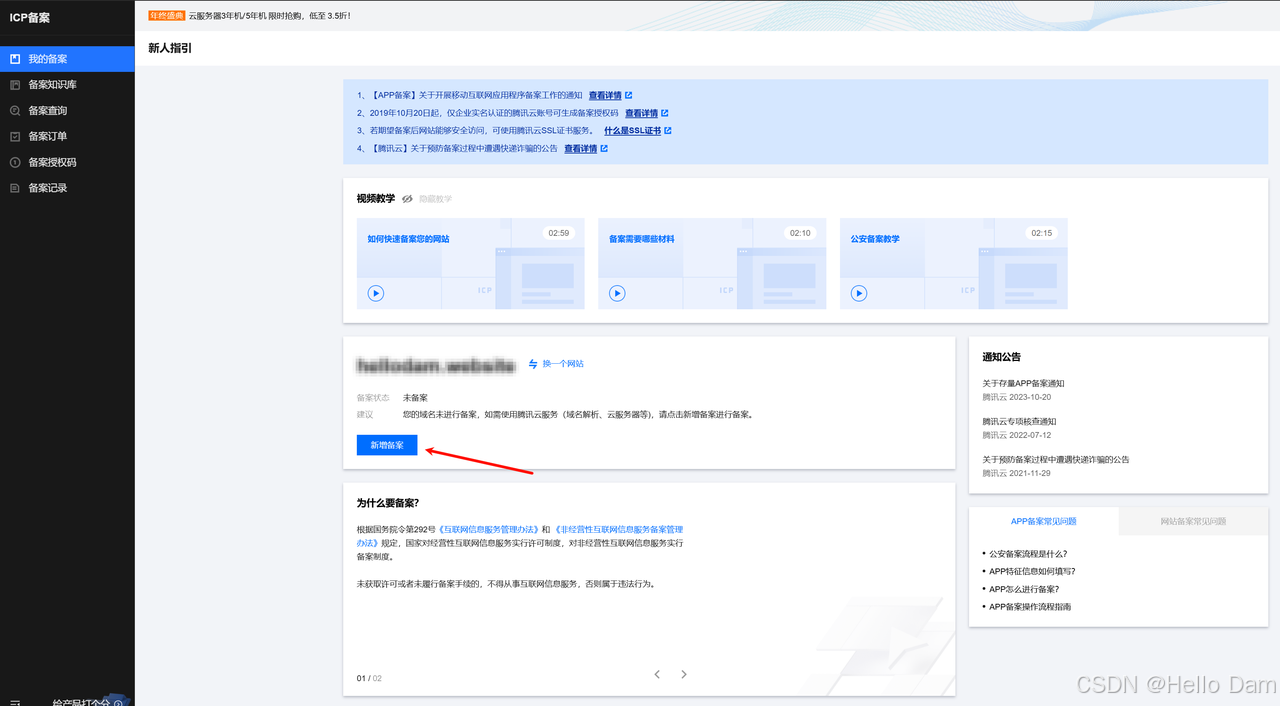Switch to 网站备案常见问题 tab
The image size is (1280, 706).
1192,521
